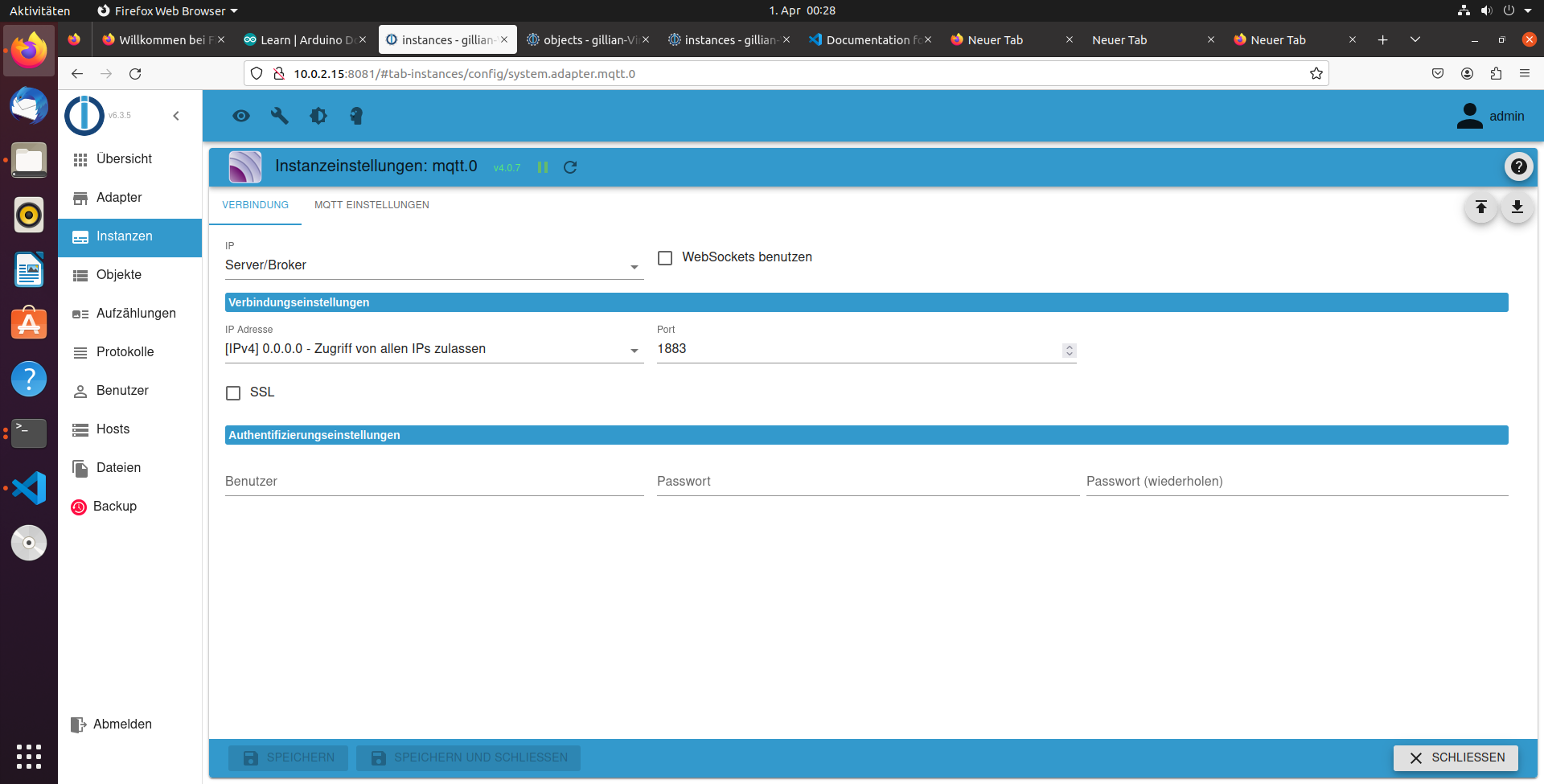Viewport: 1544px width, 784px height.
Task: Reload page in Firefox
Action: tap(135, 73)
